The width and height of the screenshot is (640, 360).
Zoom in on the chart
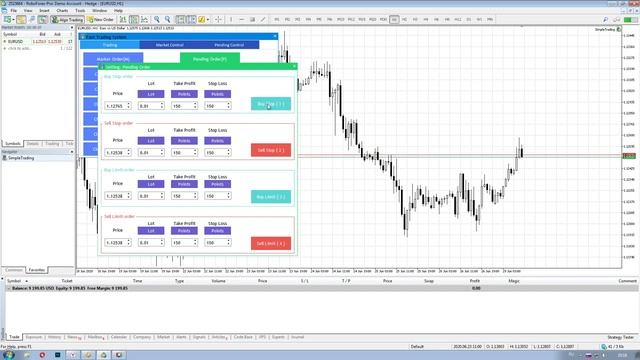pyautogui.click(x=157, y=19)
